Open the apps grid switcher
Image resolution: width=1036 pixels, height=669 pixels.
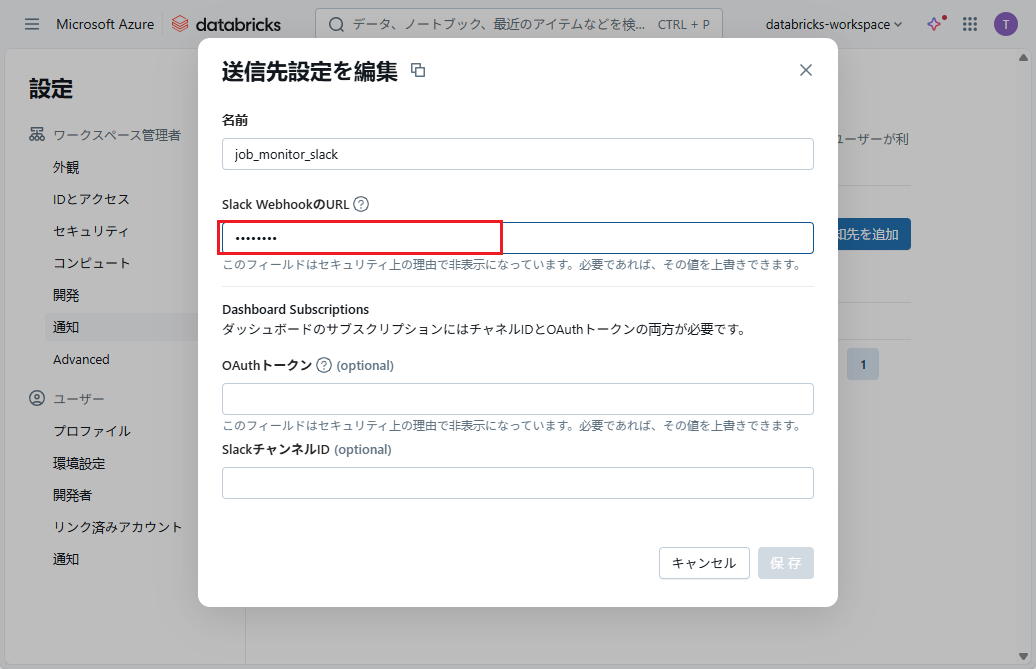click(970, 24)
